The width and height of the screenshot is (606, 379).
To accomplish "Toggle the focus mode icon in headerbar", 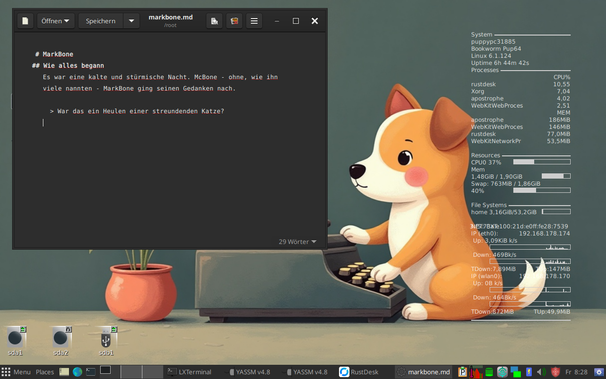I will [234, 21].
